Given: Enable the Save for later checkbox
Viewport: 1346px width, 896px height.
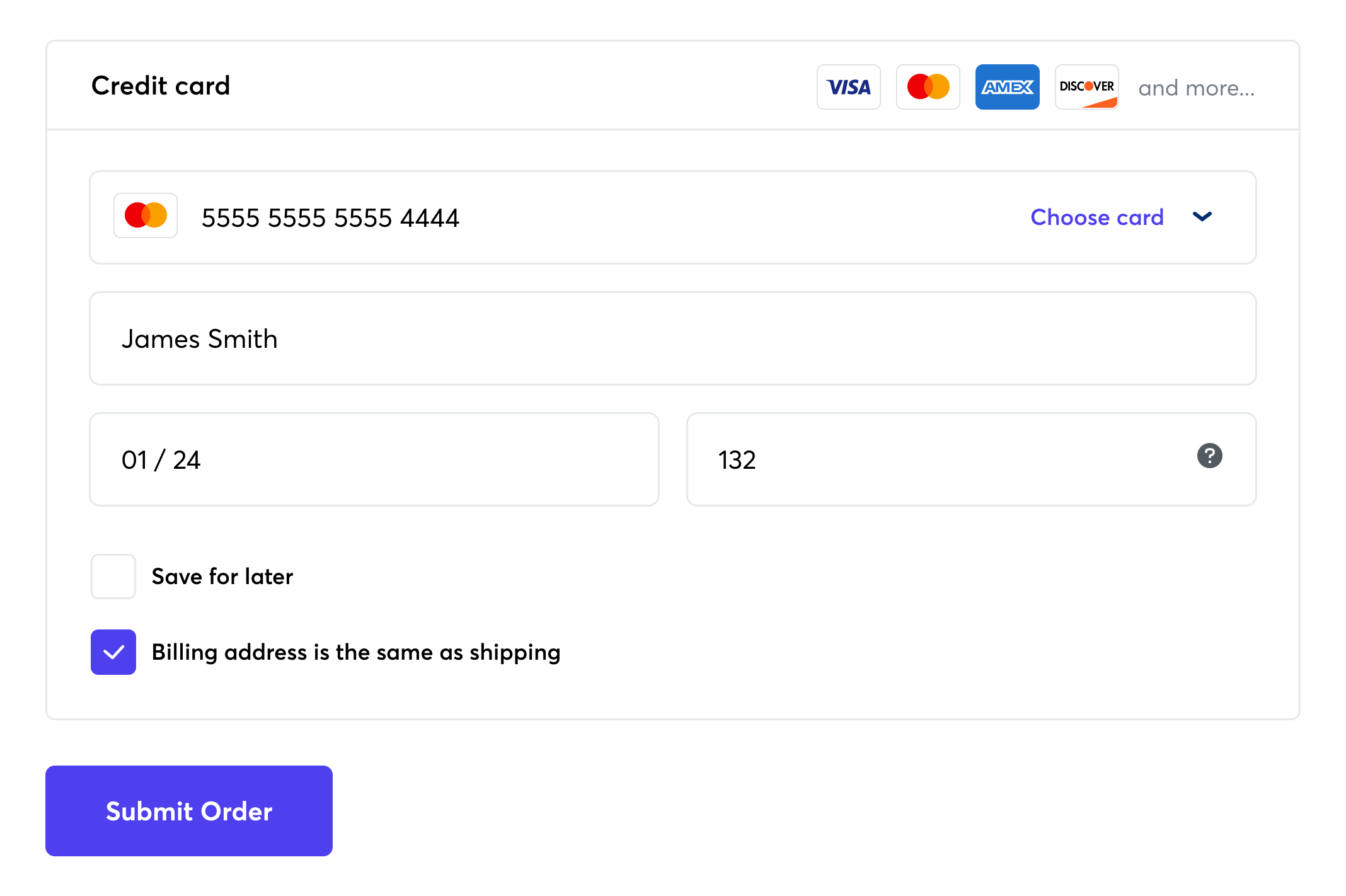Looking at the screenshot, I should pyautogui.click(x=113, y=576).
